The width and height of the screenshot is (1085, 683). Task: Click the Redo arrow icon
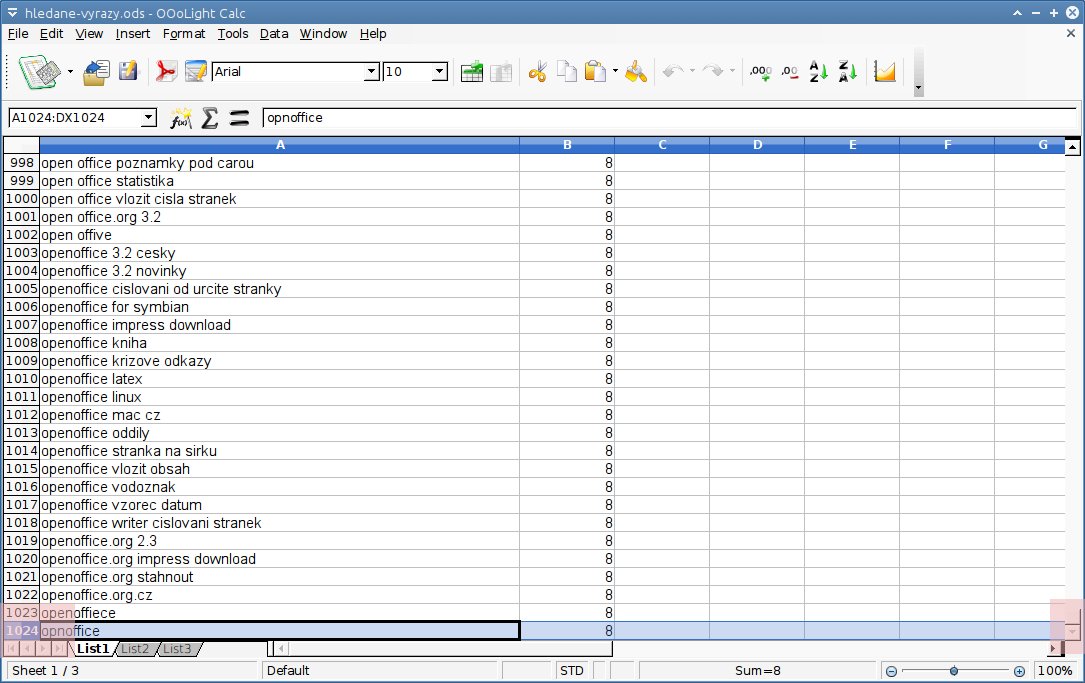713,71
